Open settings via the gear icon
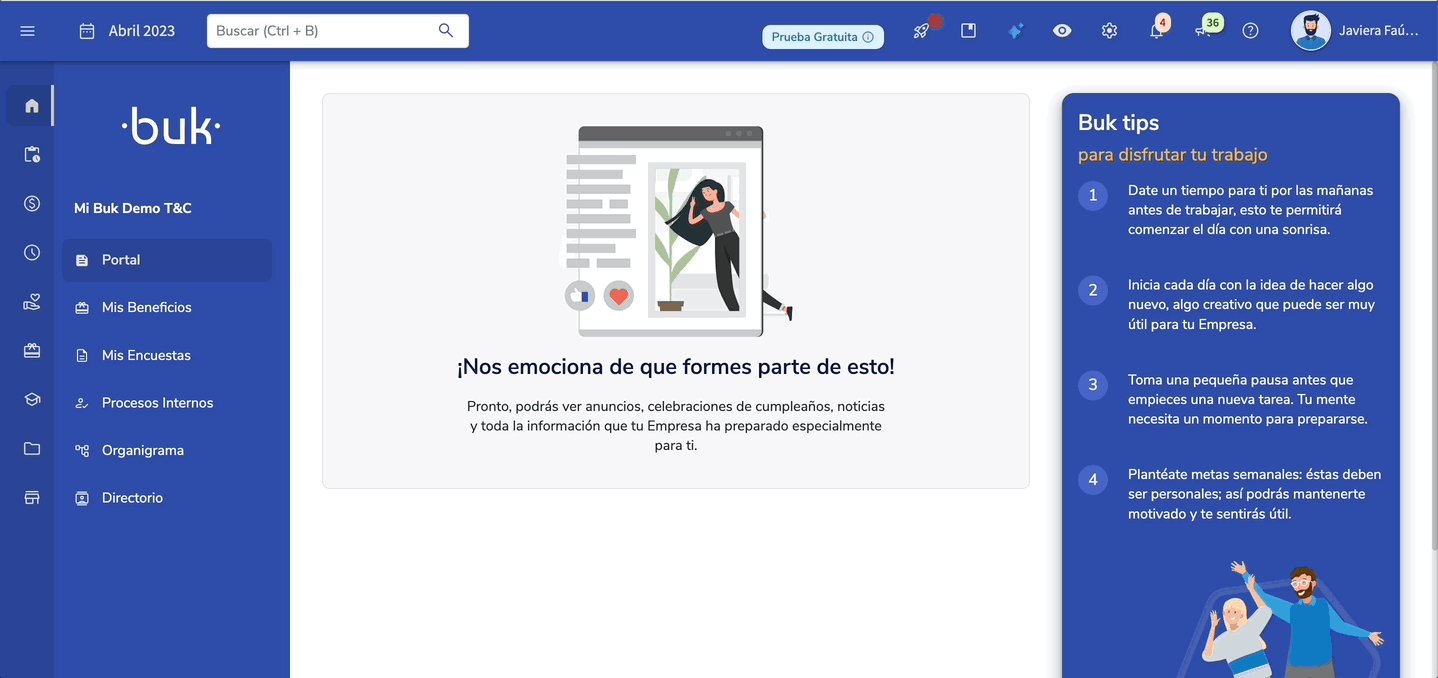The width and height of the screenshot is (1438, 678). point(1108,30)
